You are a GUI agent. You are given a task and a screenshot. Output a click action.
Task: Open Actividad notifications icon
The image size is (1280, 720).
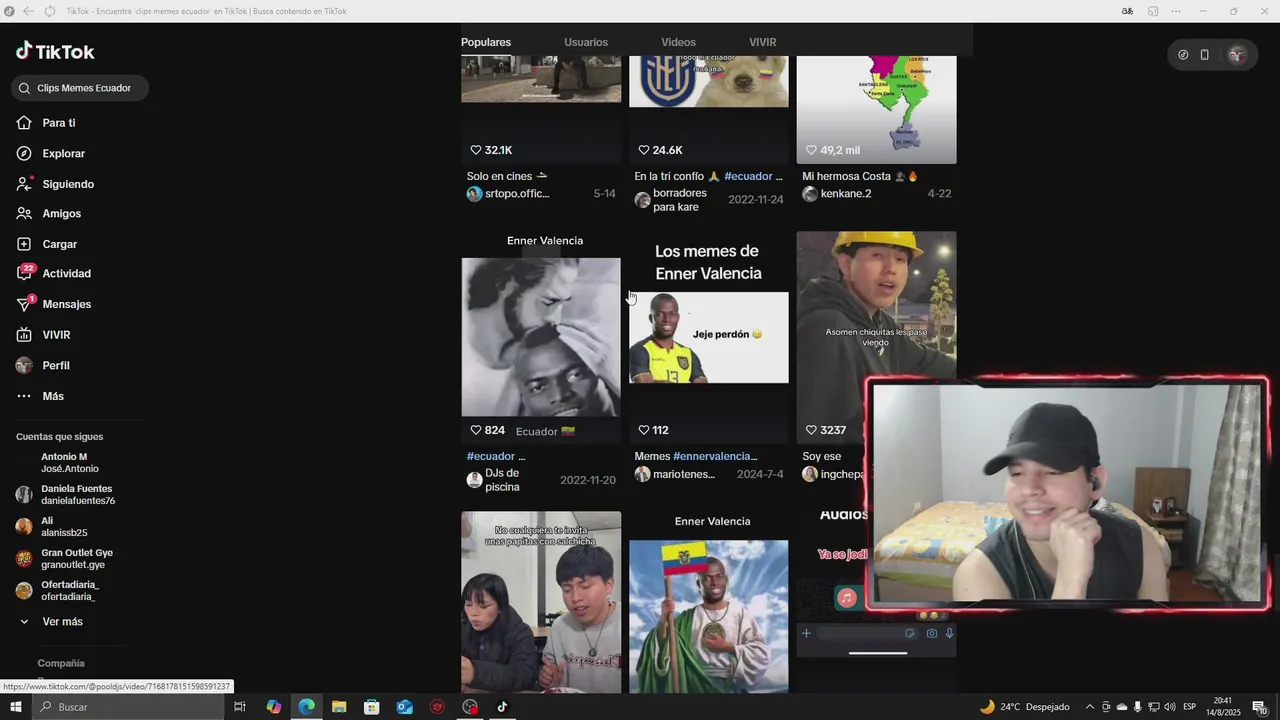[x=24, y=274]
